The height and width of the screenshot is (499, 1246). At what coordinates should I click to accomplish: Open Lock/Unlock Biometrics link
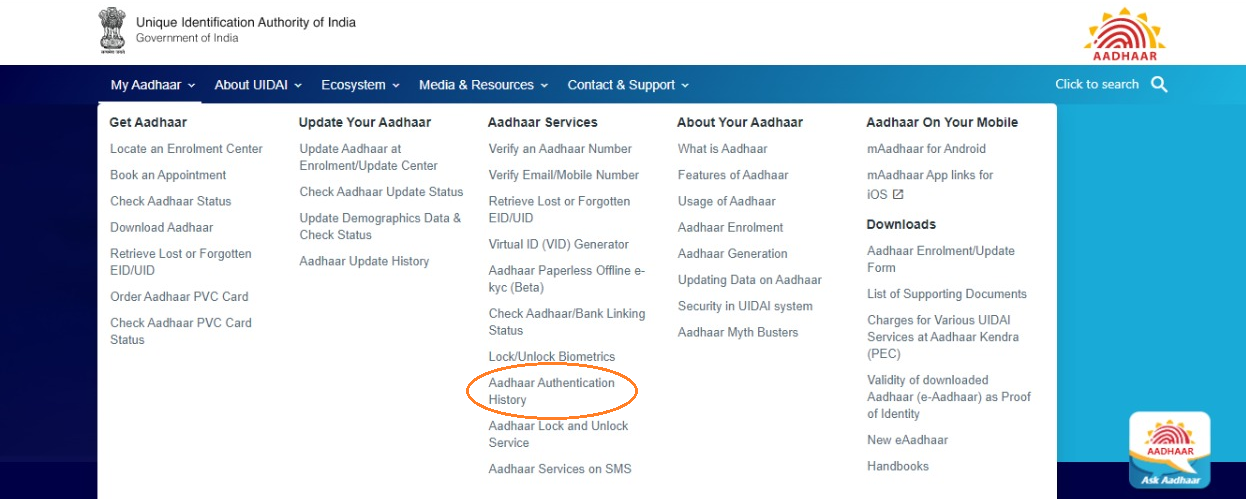click(551, 357)
